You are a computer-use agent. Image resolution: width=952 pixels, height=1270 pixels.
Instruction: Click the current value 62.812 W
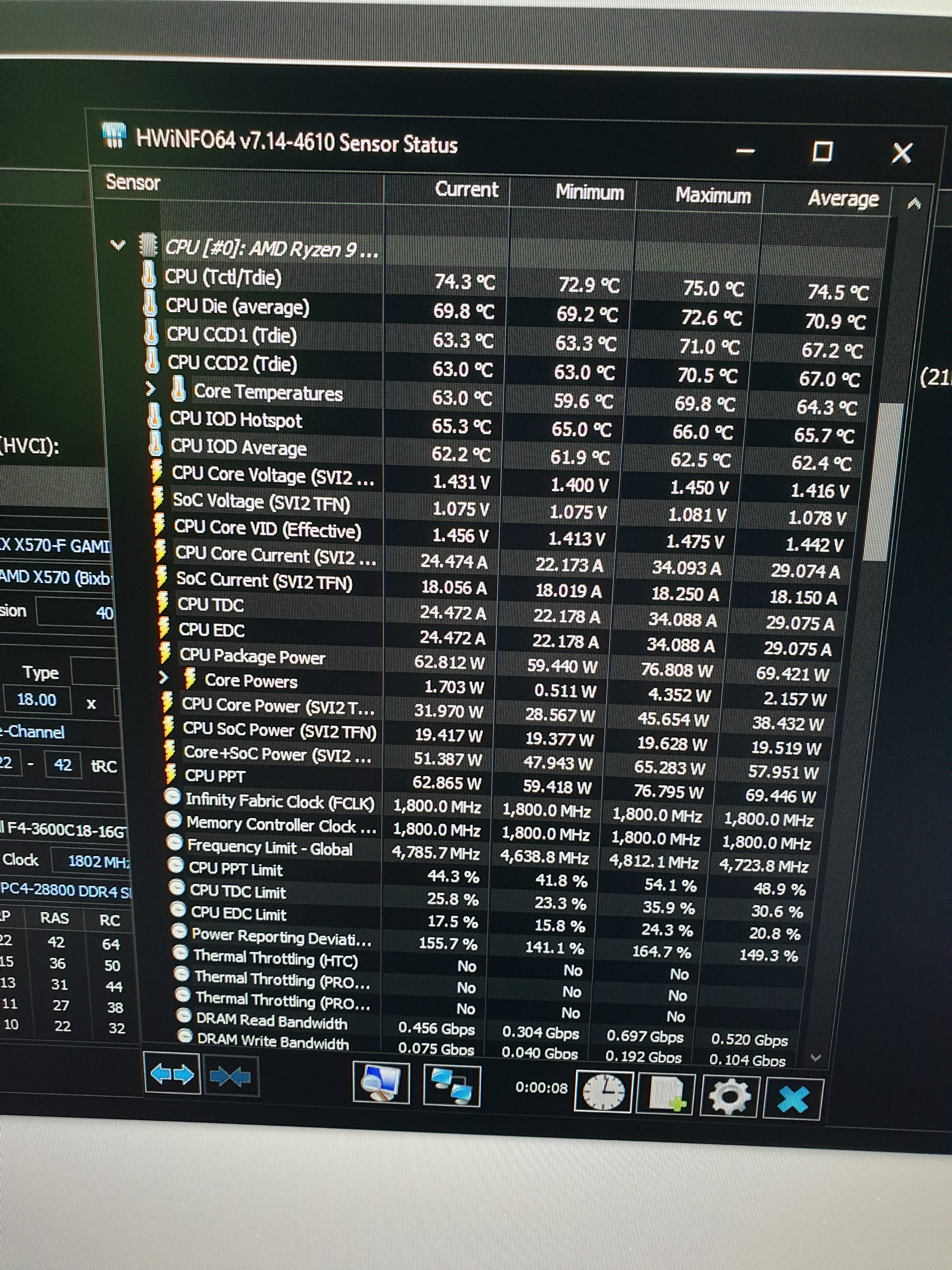449,662
